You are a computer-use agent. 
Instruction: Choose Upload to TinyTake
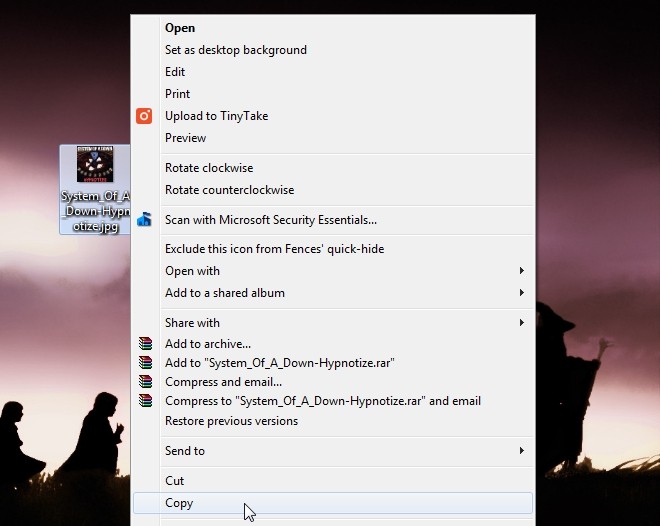coord(333,116)
